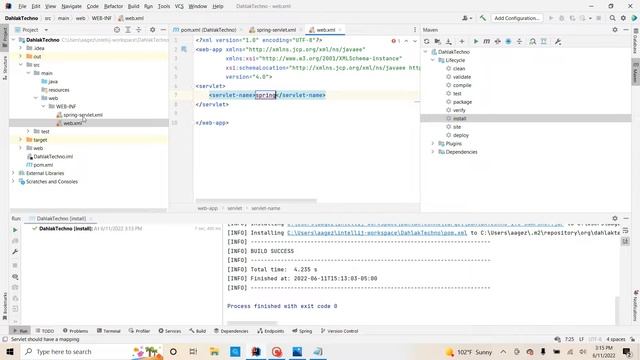Viewport: 640px width, 360px height.
Task: Open the Navigate menu
Action: 71,6
